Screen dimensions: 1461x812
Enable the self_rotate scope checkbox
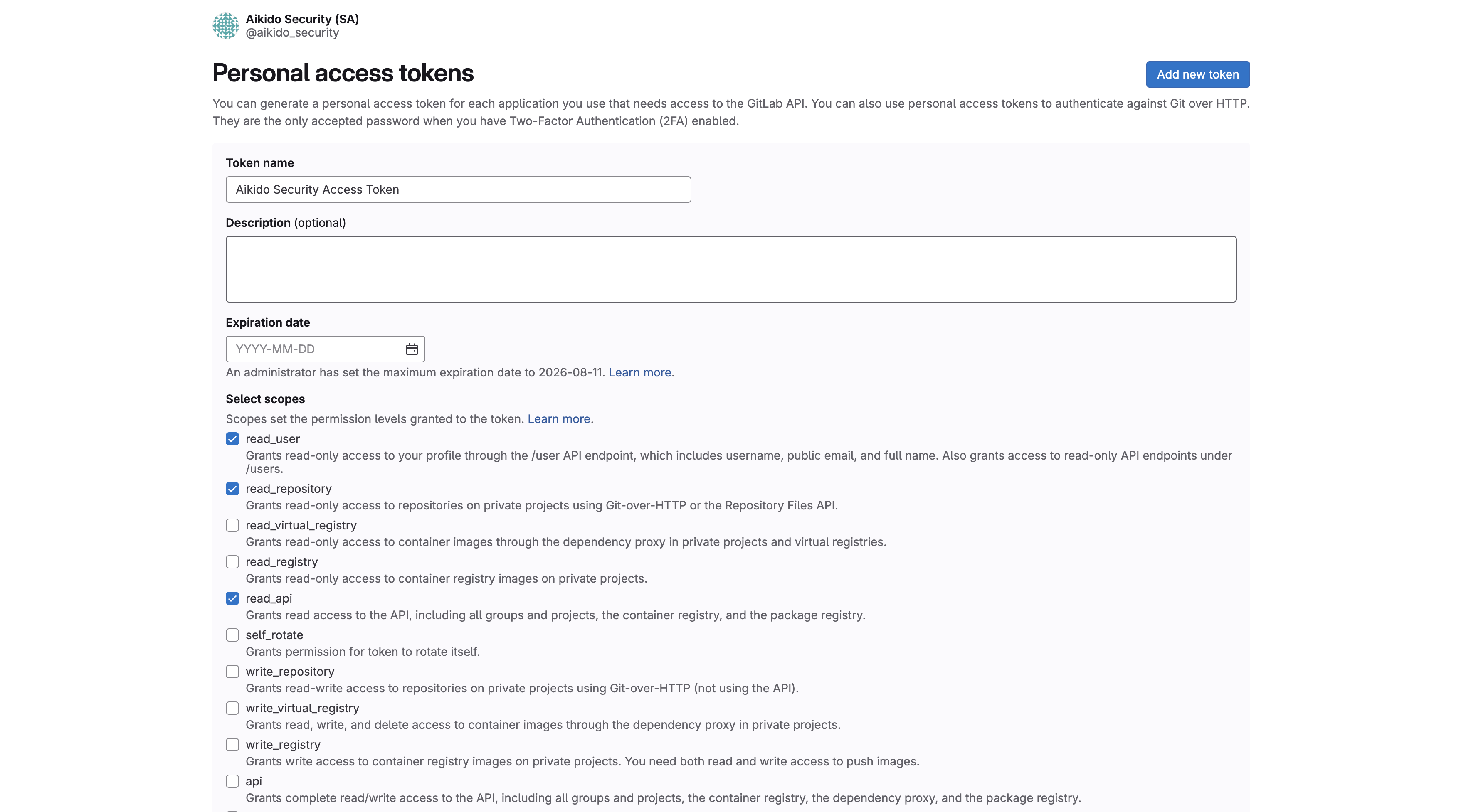click(232, 635)
